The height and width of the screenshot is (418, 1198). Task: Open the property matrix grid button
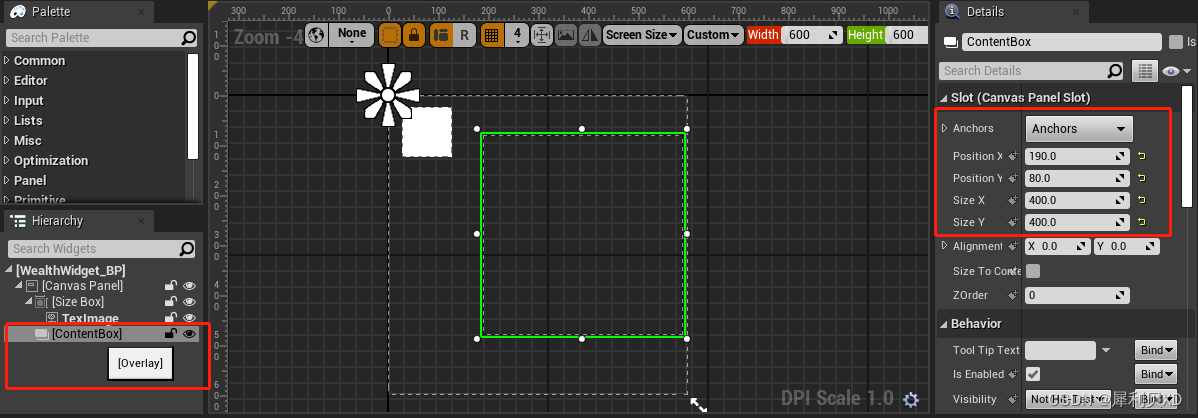1144,70
